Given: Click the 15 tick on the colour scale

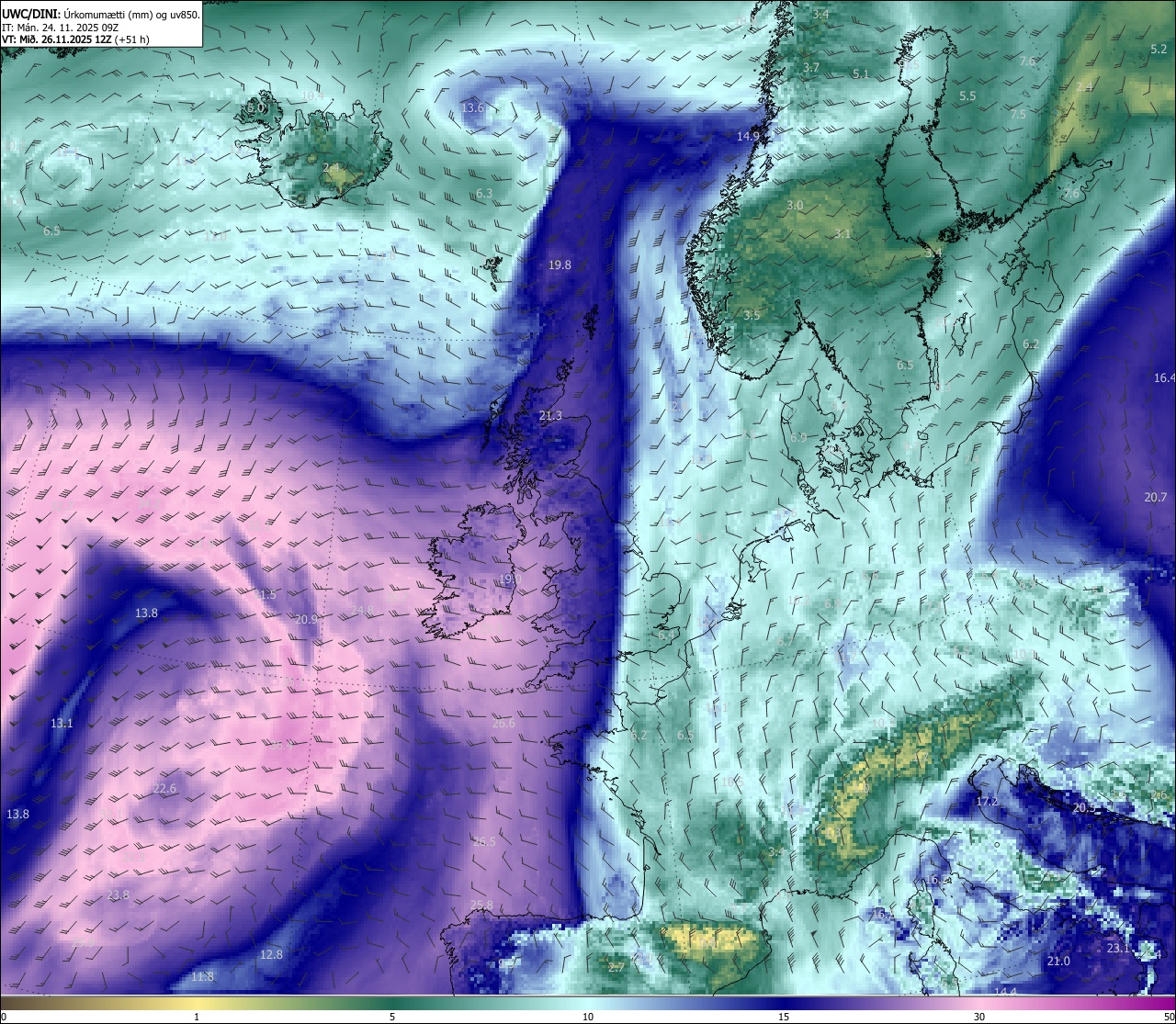Looking at the screenshot, I should tap(783, 1016).
